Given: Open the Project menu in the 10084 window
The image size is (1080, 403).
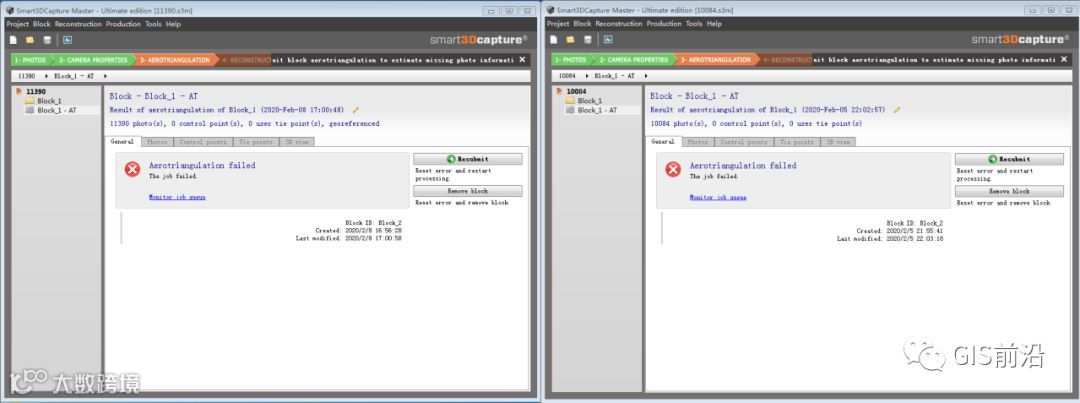Looking at the screenshot, I should pos(558,24).
